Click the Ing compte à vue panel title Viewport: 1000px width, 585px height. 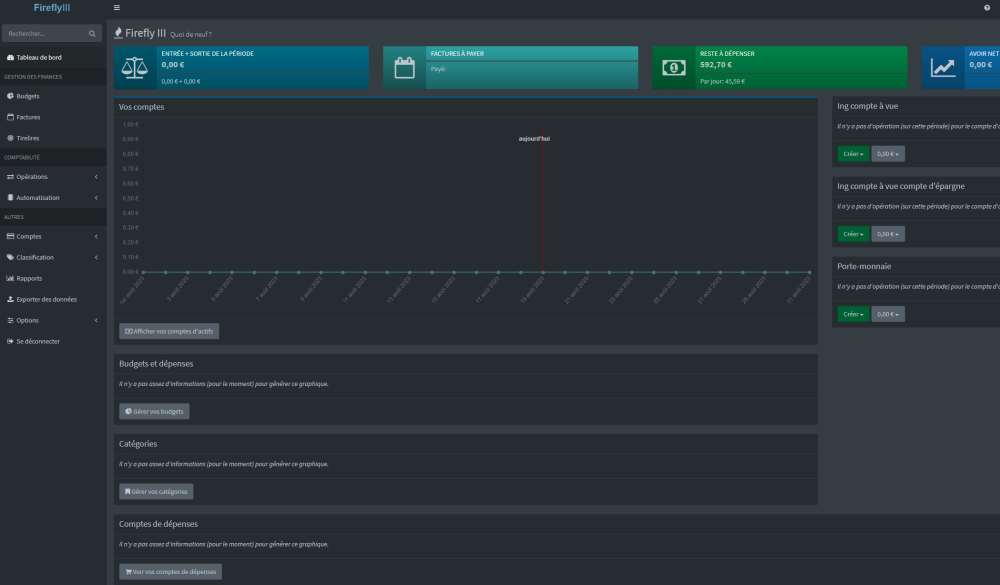click(x=867, y=106)
